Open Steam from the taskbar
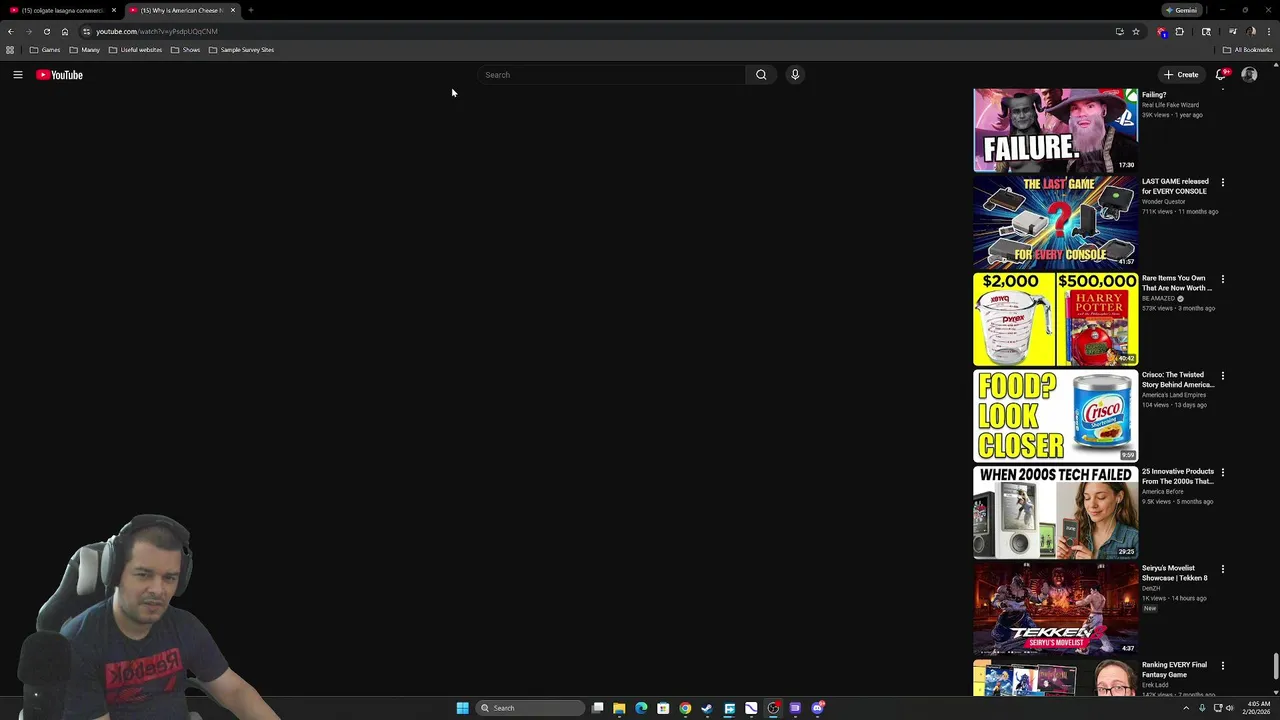 707,708
